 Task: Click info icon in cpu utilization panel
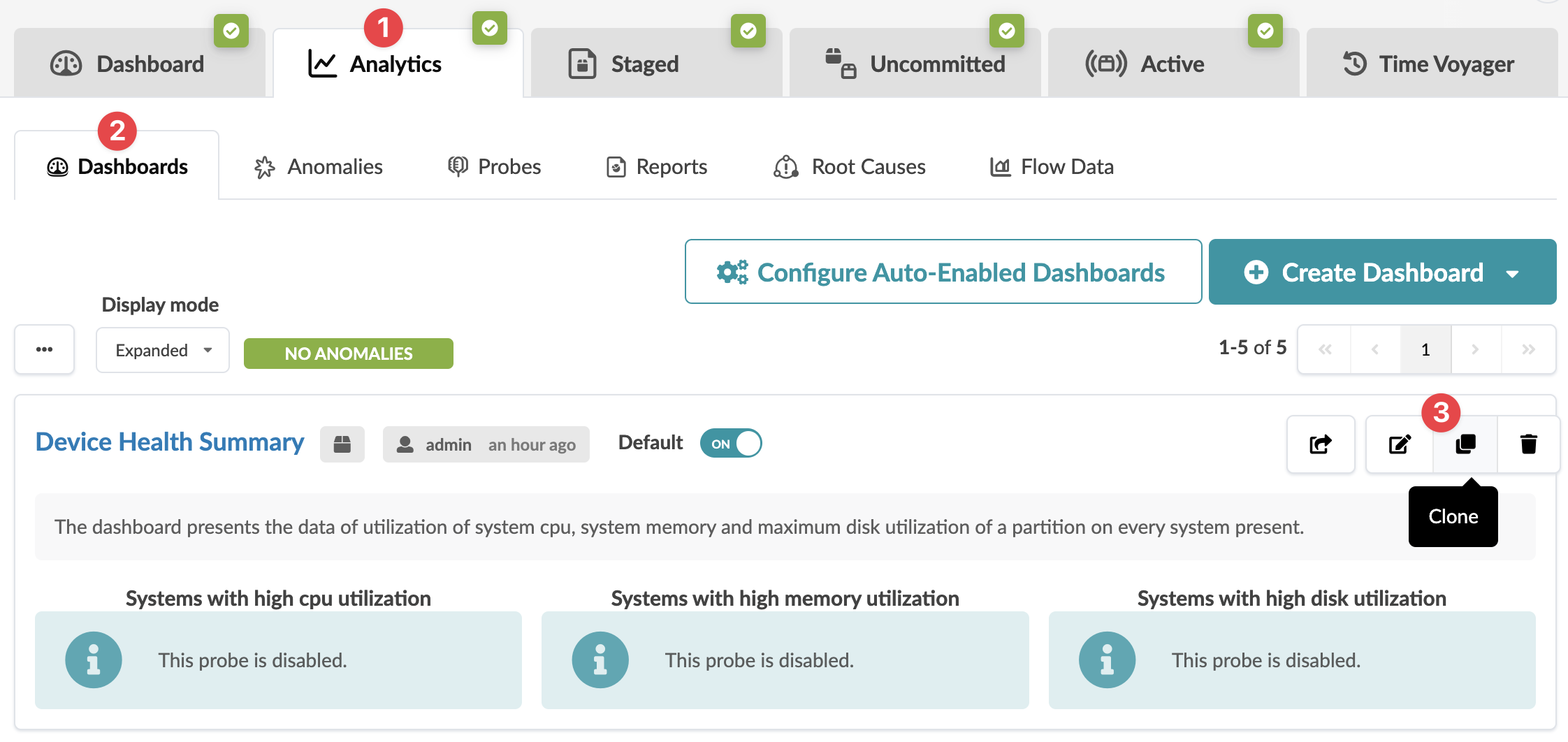[x=94, y=660]
